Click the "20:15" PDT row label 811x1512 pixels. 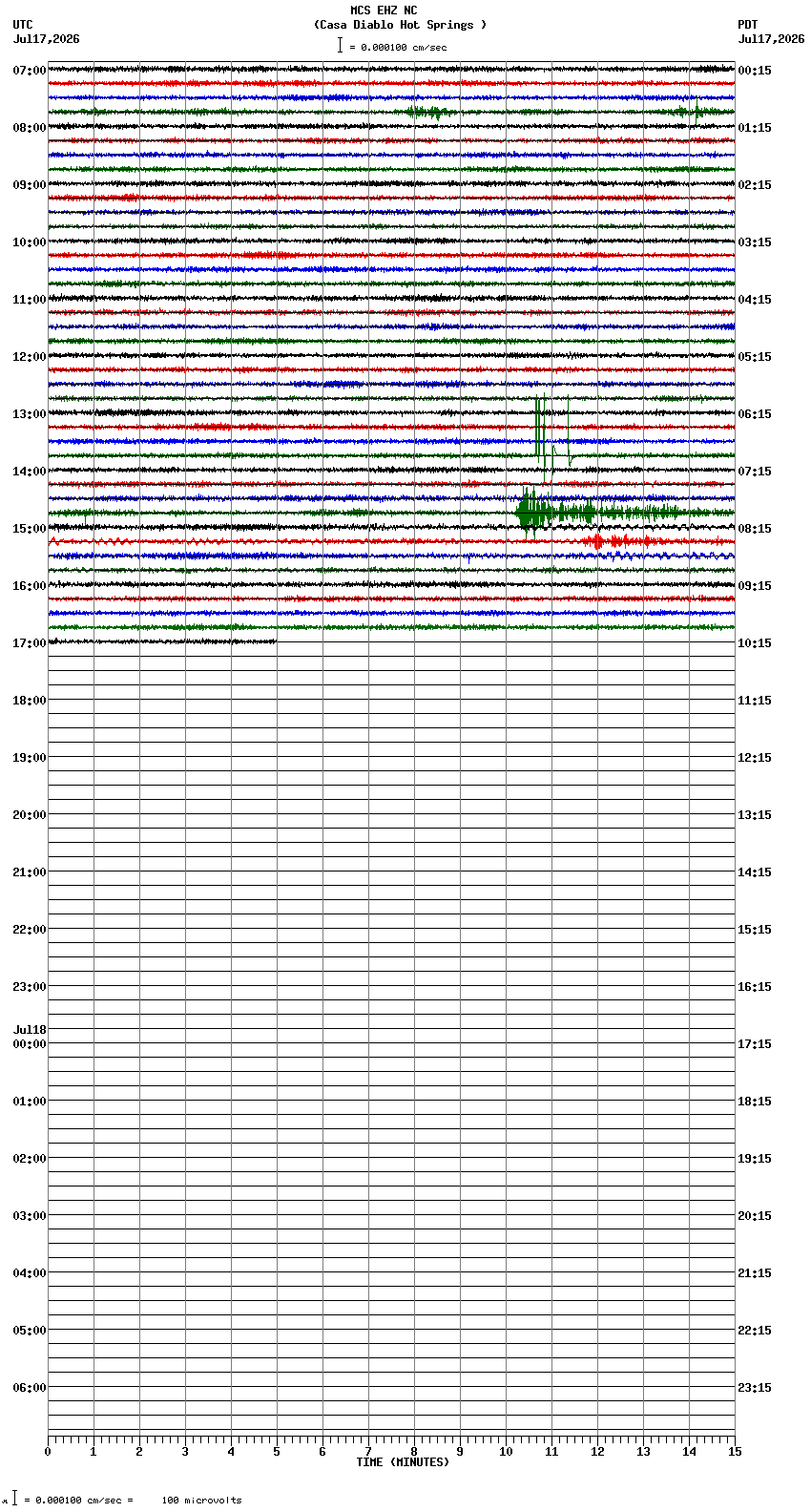click(755, 1216)
